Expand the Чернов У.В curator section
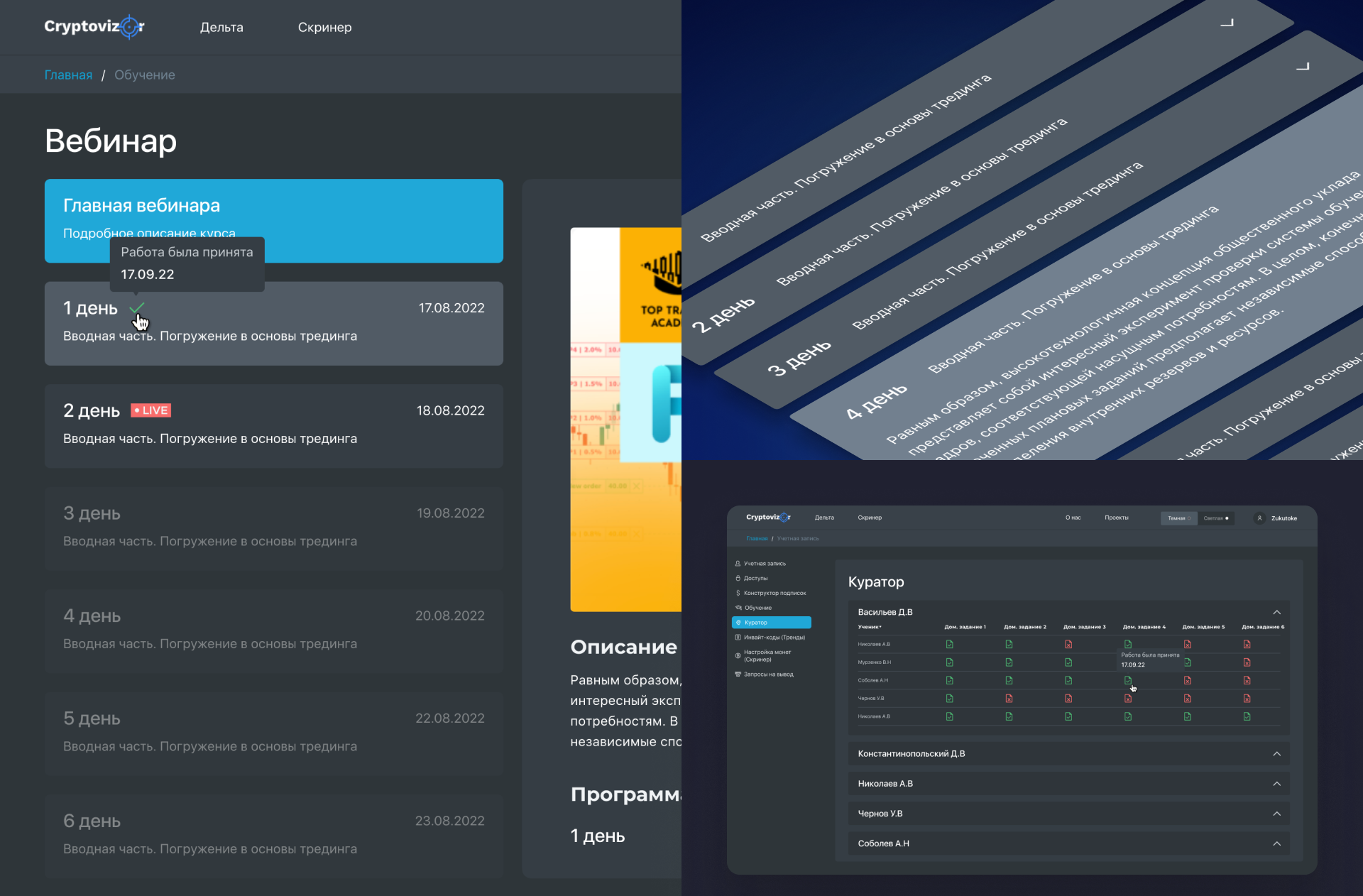 pyautogui.click(x=1276, y=814)
